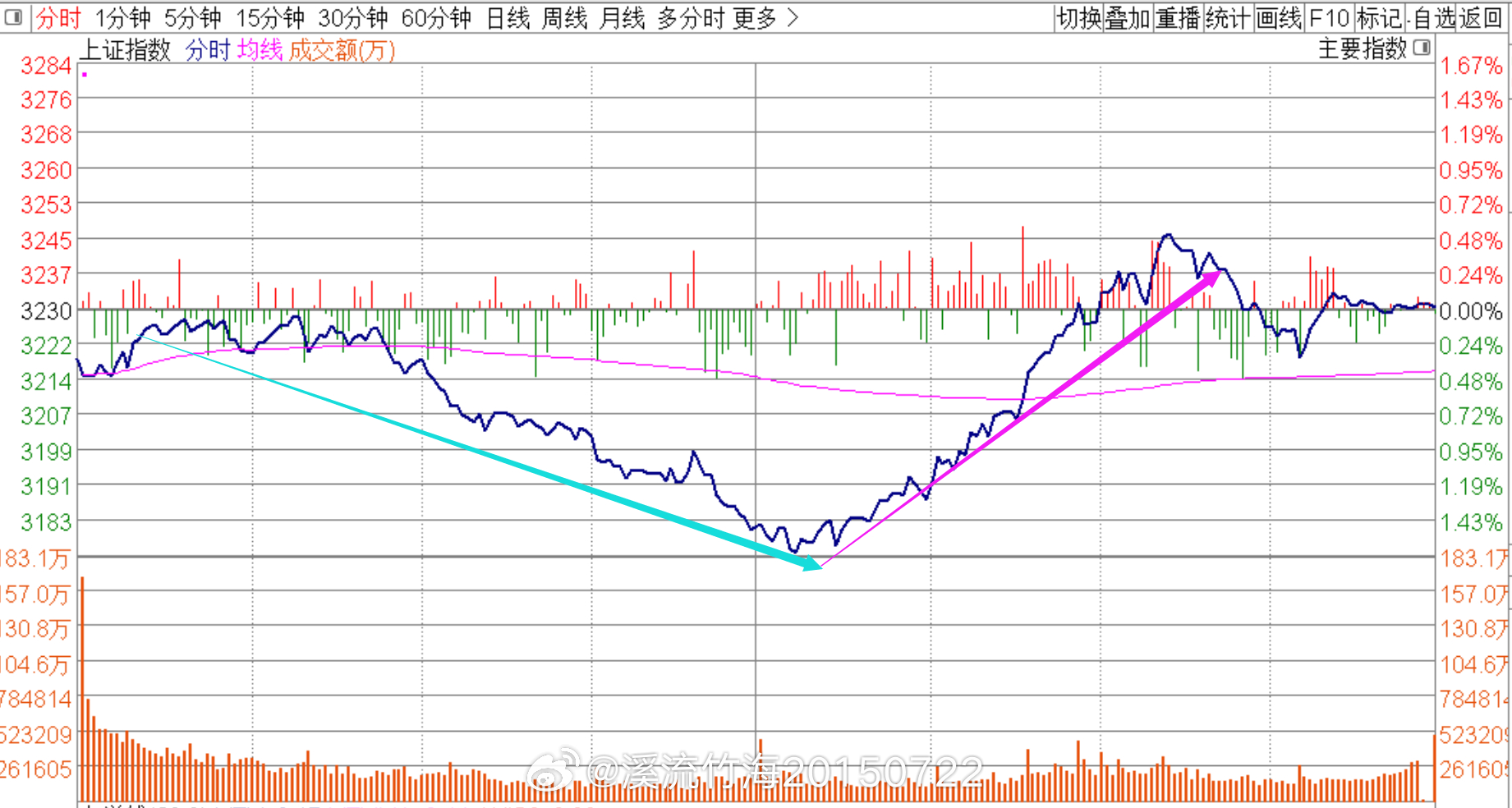Click the 重播 replay button

click(1179, 18)
